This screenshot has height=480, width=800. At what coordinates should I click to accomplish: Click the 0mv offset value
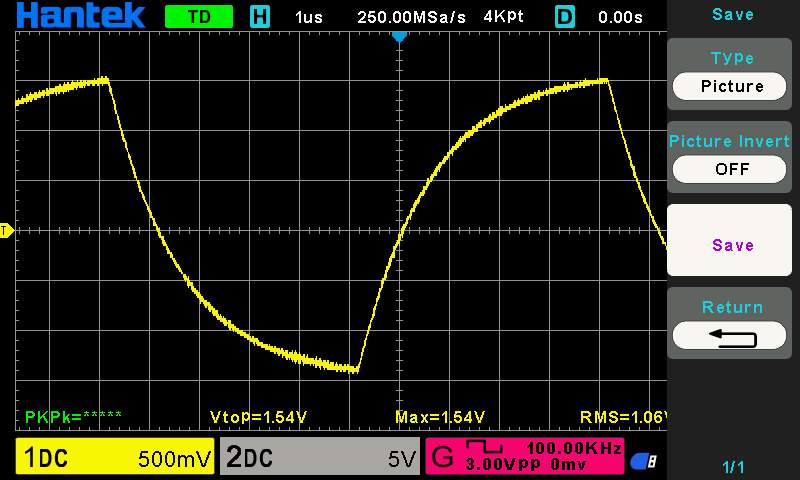[x=569, y=464]
